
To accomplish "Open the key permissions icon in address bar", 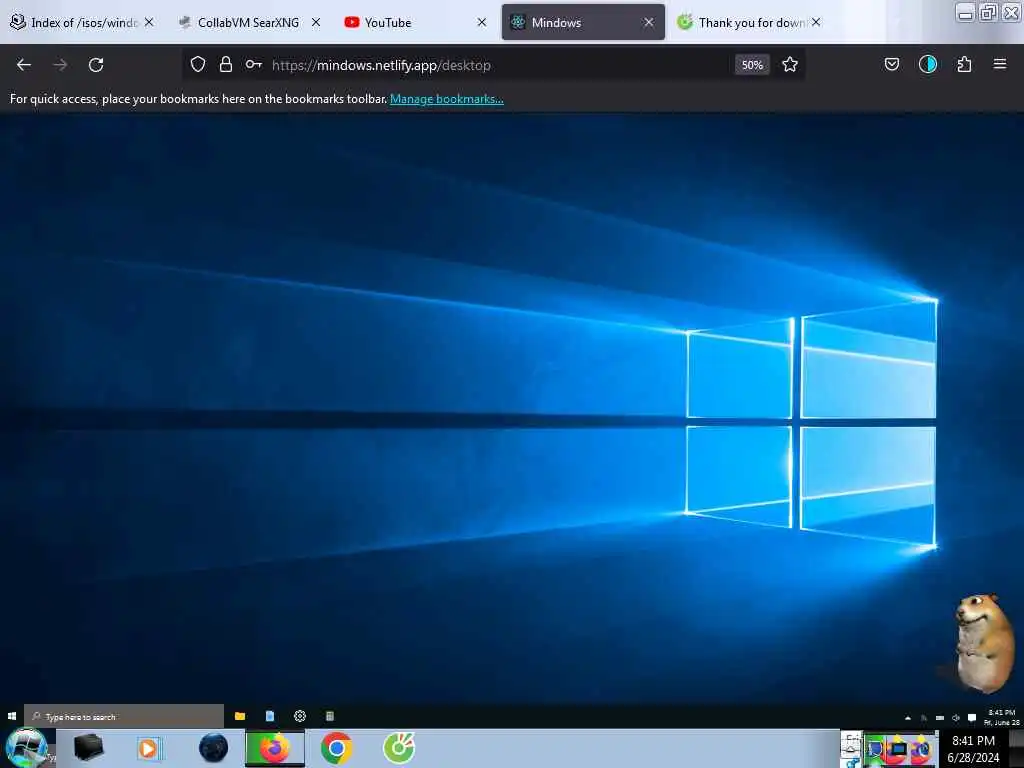I will click(x=253, y=64).
